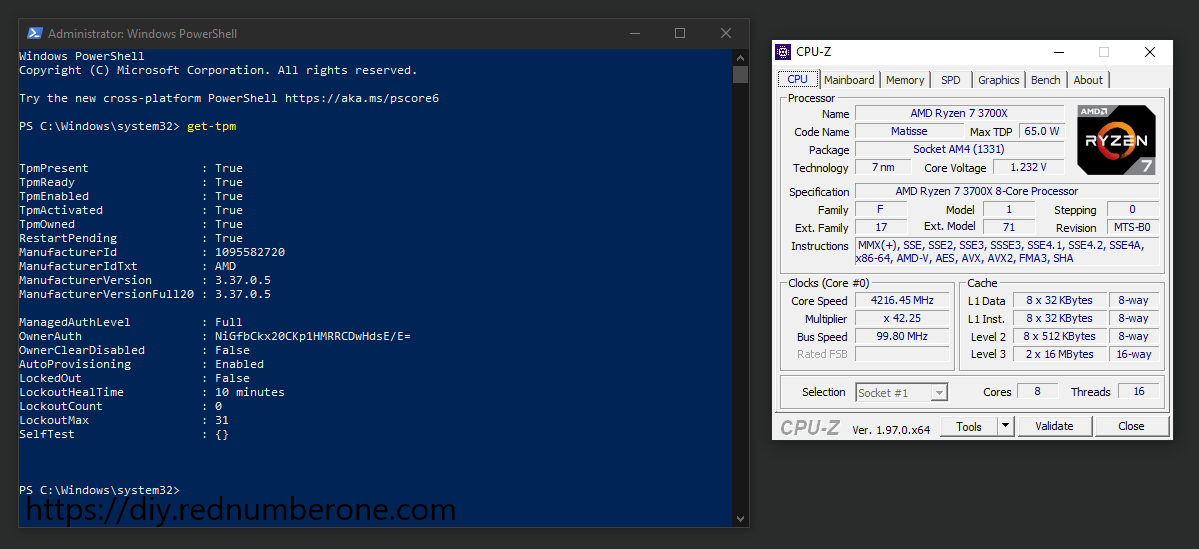Click the ManufacturerVersion 3.37.0.5 line
Image resolution: width=1199 pixels, height=549 pixels.
(145, 280)
